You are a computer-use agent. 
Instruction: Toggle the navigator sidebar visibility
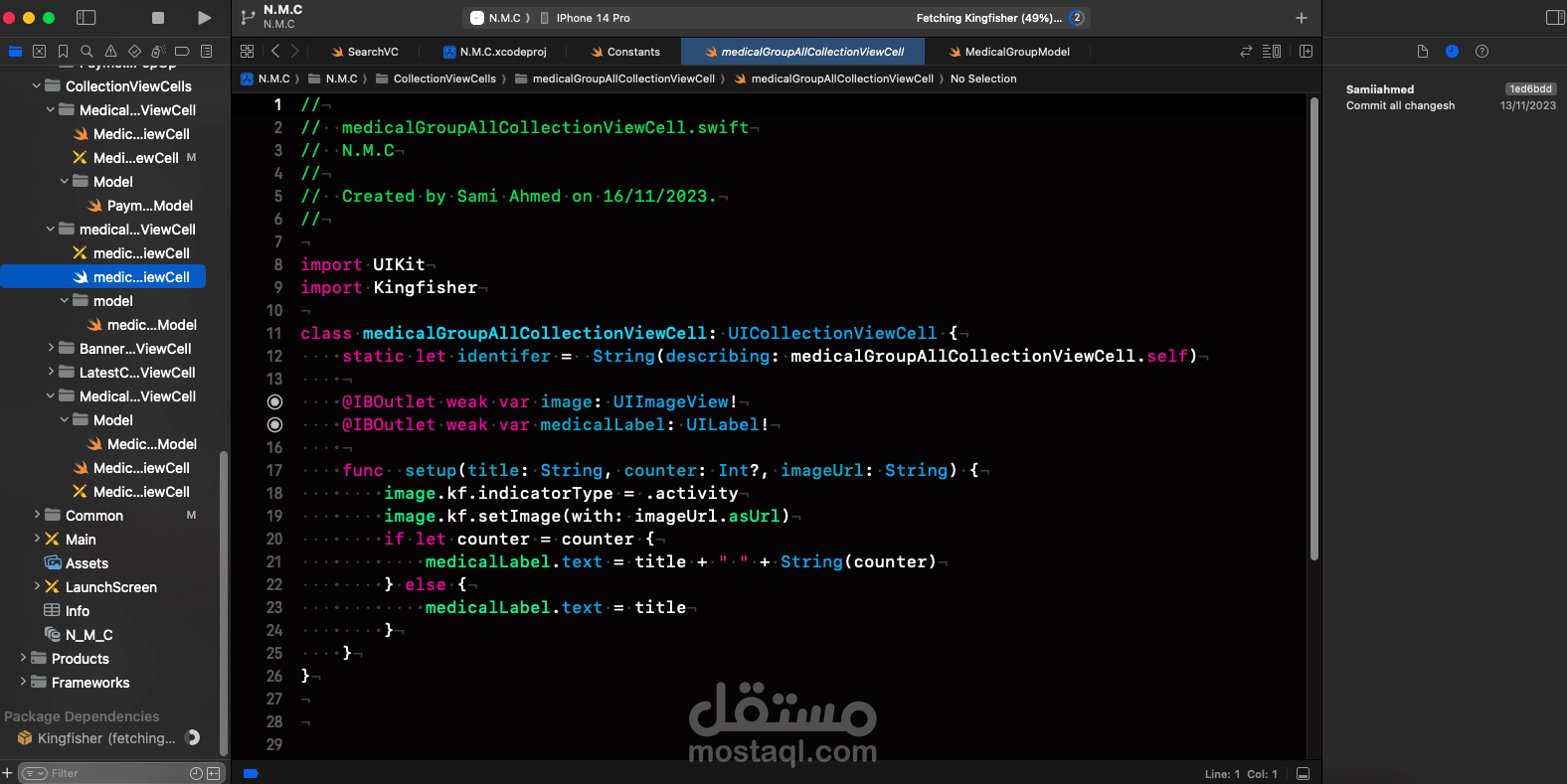[x=87, y=18]
